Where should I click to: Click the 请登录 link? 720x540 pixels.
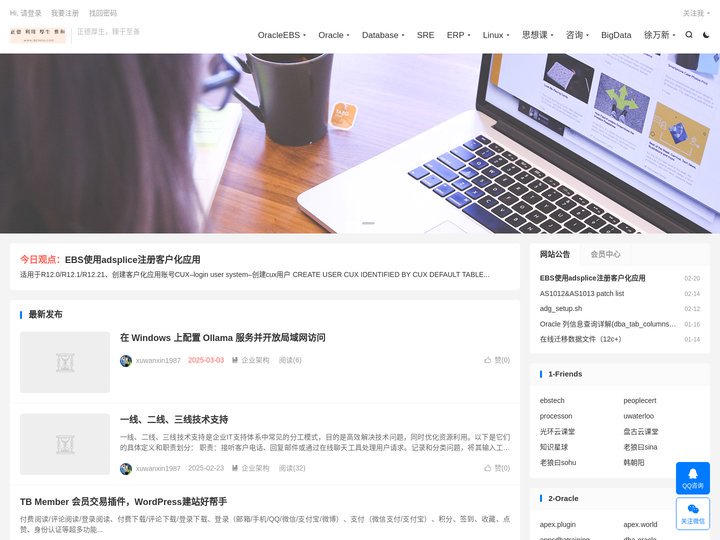click(x=31, y=13)
